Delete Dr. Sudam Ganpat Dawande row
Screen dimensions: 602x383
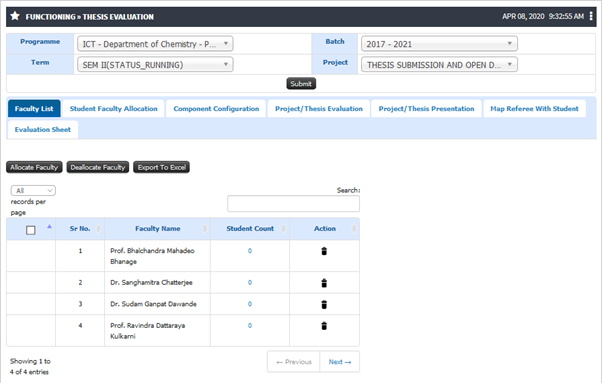tap(324, 304)
